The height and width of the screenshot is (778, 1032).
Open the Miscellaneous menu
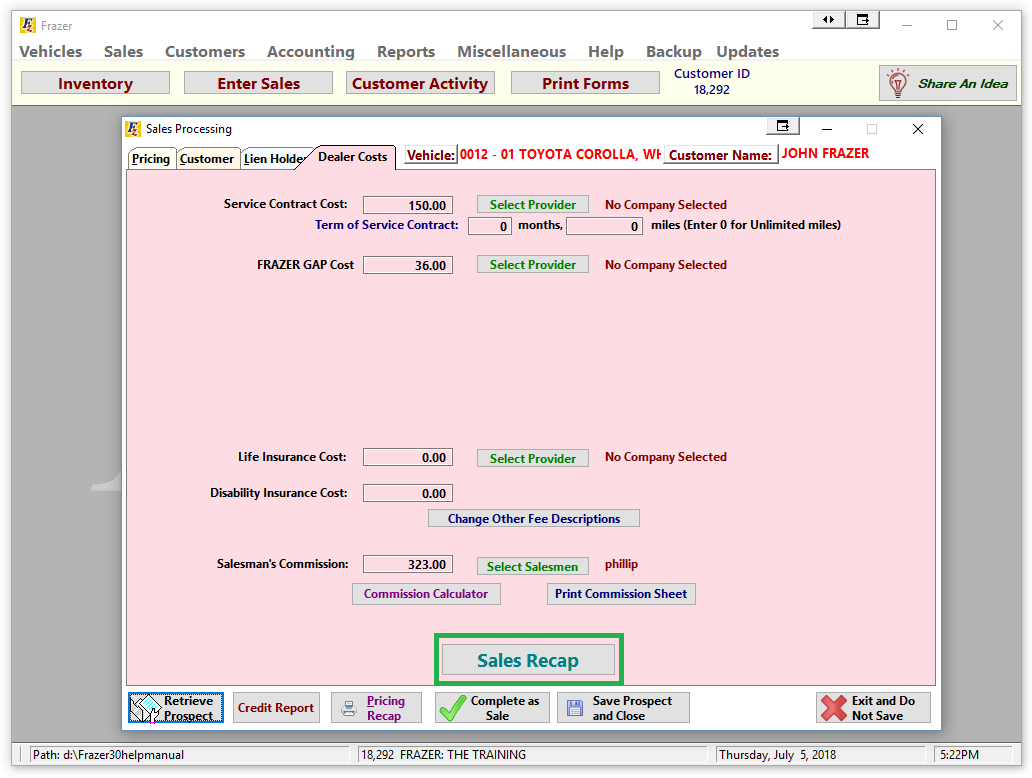point(511,51)
